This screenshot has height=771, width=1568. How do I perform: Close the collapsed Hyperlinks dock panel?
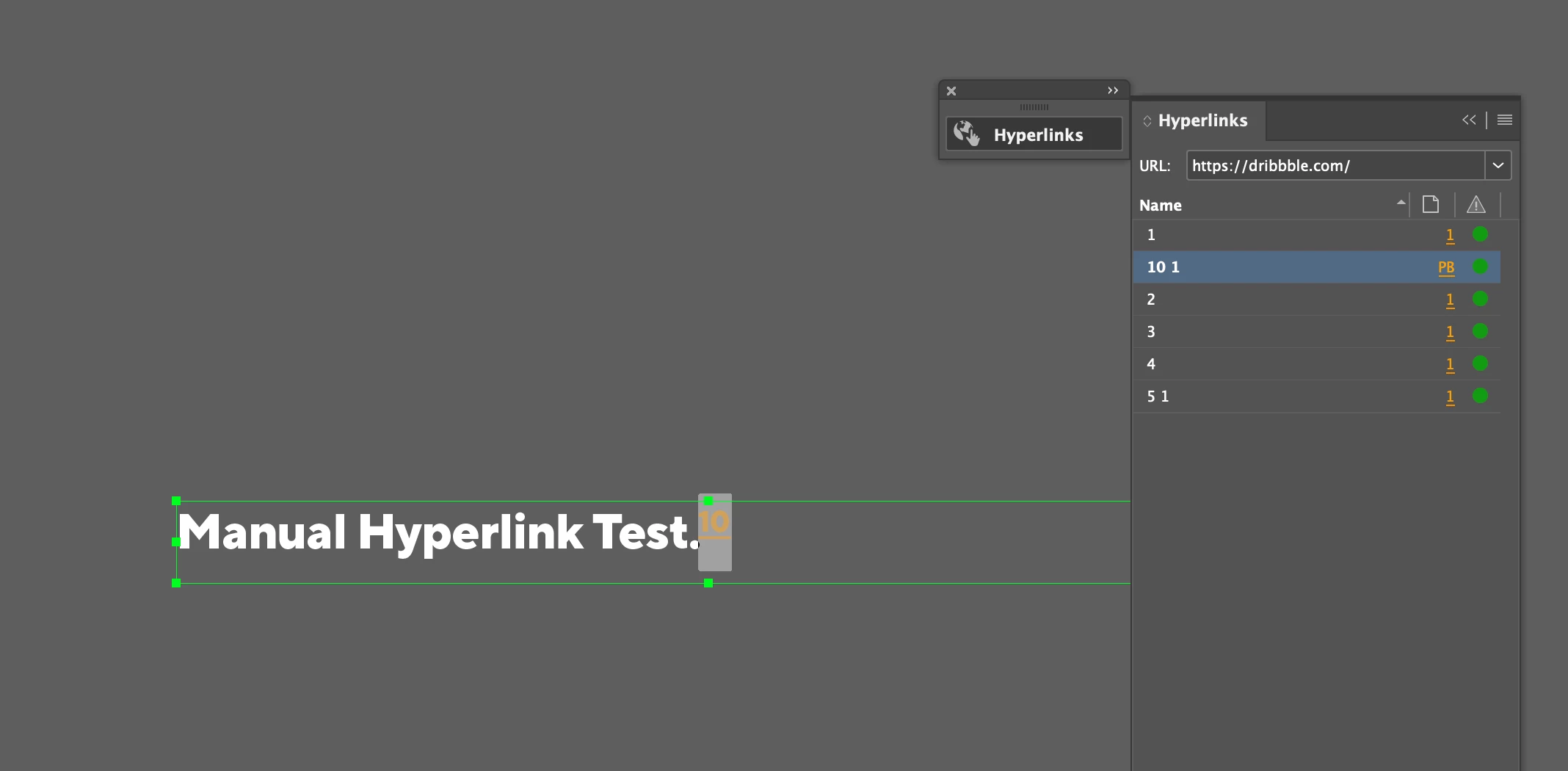click(x=951, y=91)
